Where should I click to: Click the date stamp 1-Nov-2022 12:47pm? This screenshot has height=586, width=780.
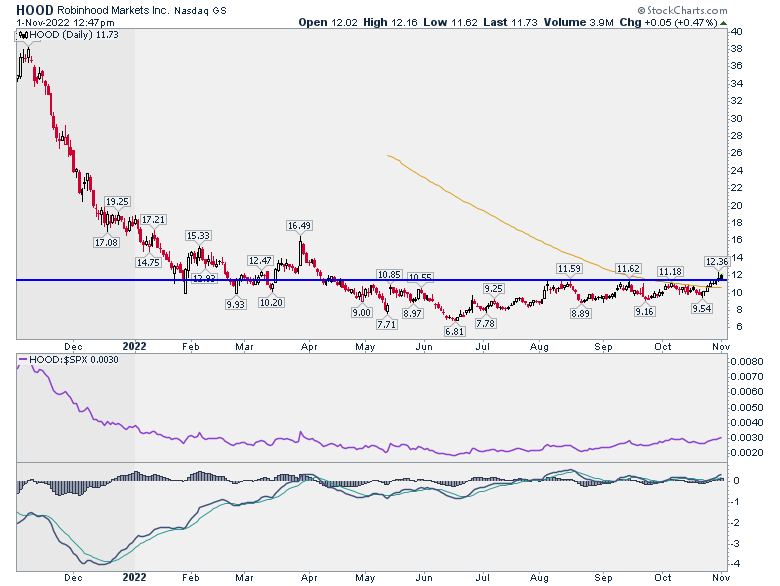click(x=65, y=23)
